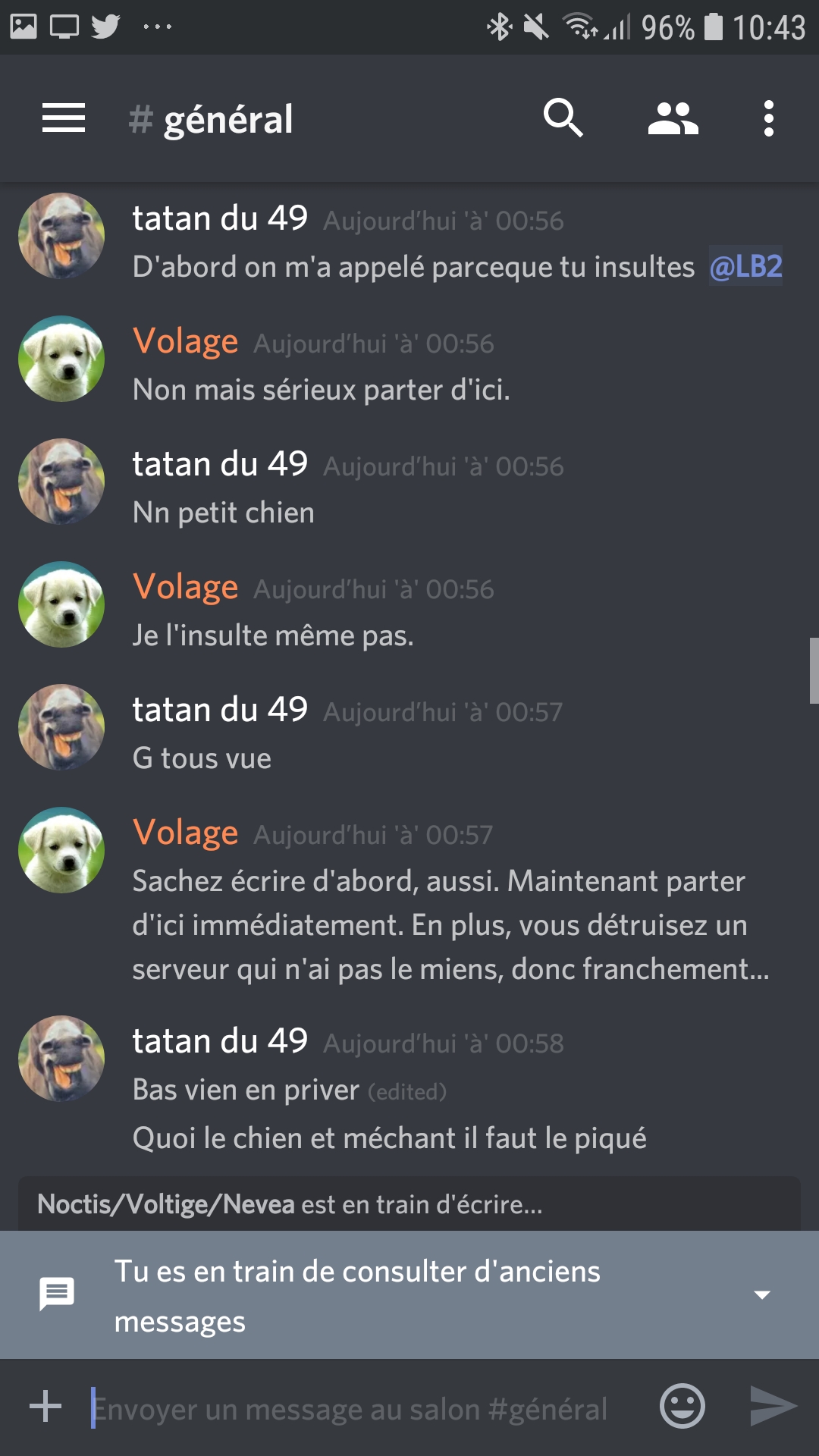Open the three-dot overflow menu

click(769, 118)
